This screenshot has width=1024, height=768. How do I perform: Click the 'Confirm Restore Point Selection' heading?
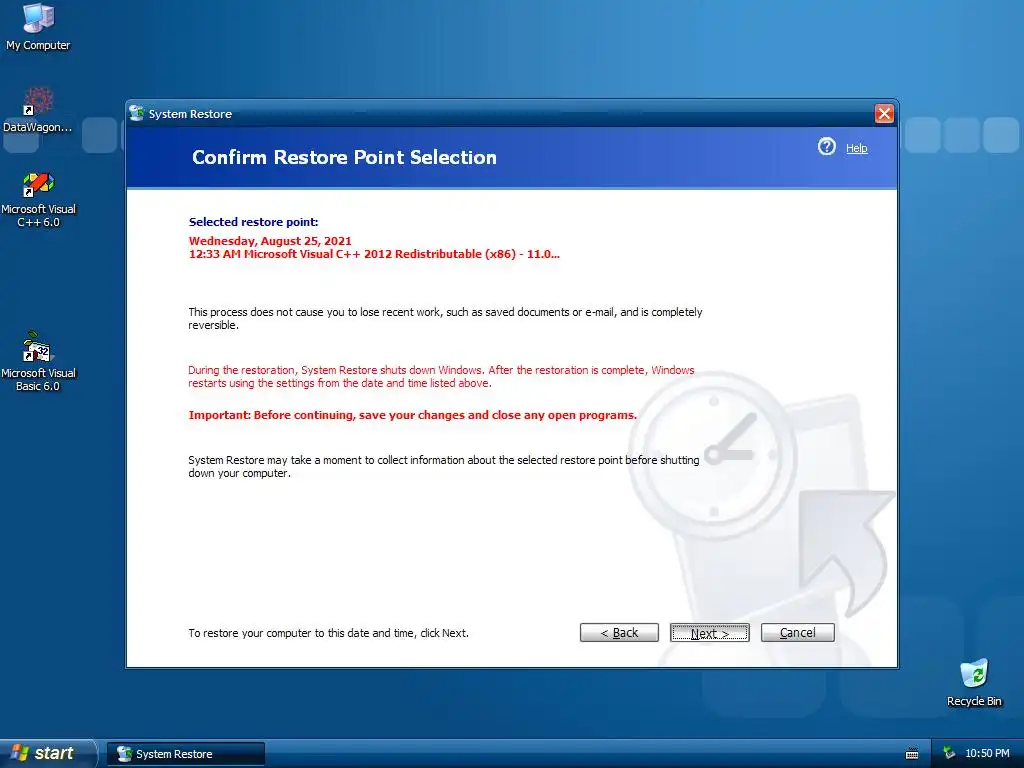(344, 157)
